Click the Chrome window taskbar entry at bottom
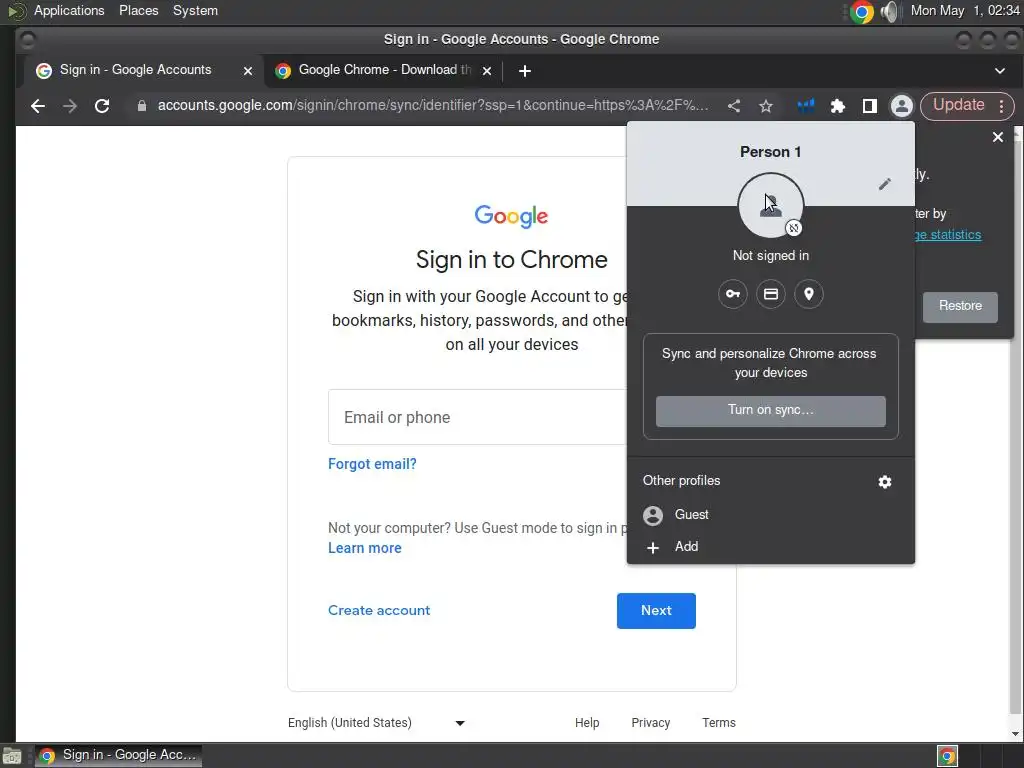Viewport: 1024px width, 768px height. point(118,756)
